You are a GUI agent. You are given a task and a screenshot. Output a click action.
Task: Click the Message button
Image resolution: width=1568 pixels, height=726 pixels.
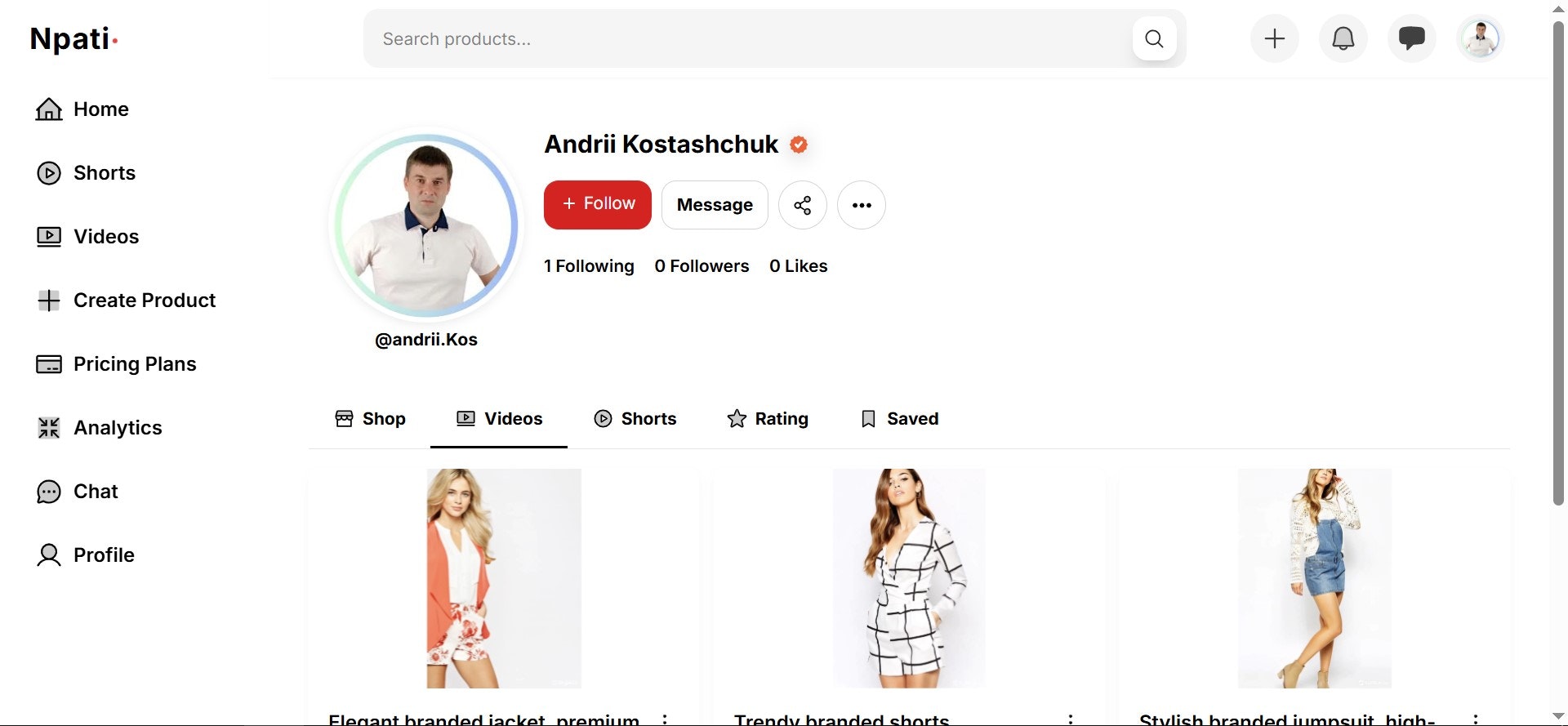point(715,204)
